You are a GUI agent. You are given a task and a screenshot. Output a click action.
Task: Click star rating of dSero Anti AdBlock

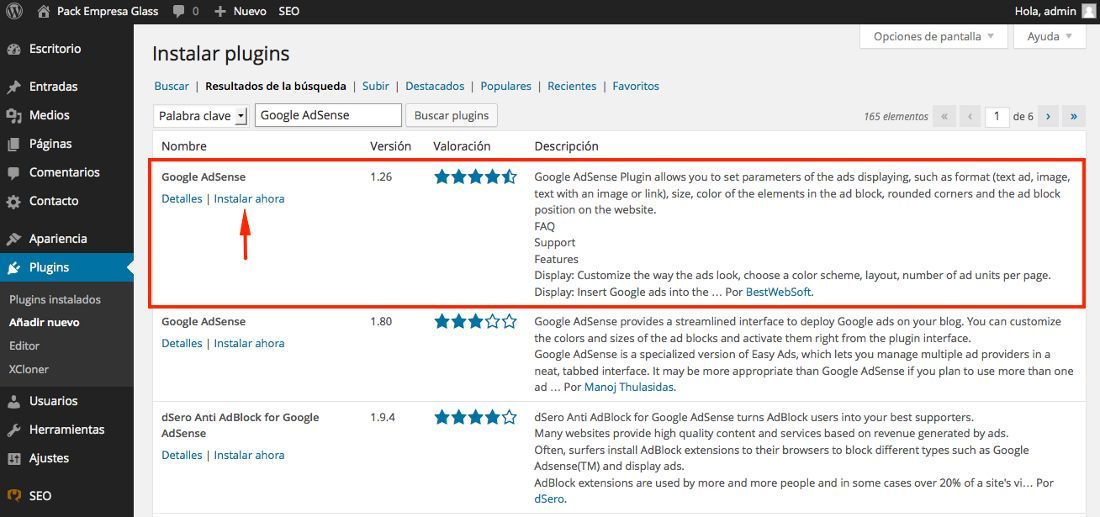point(475,417)
